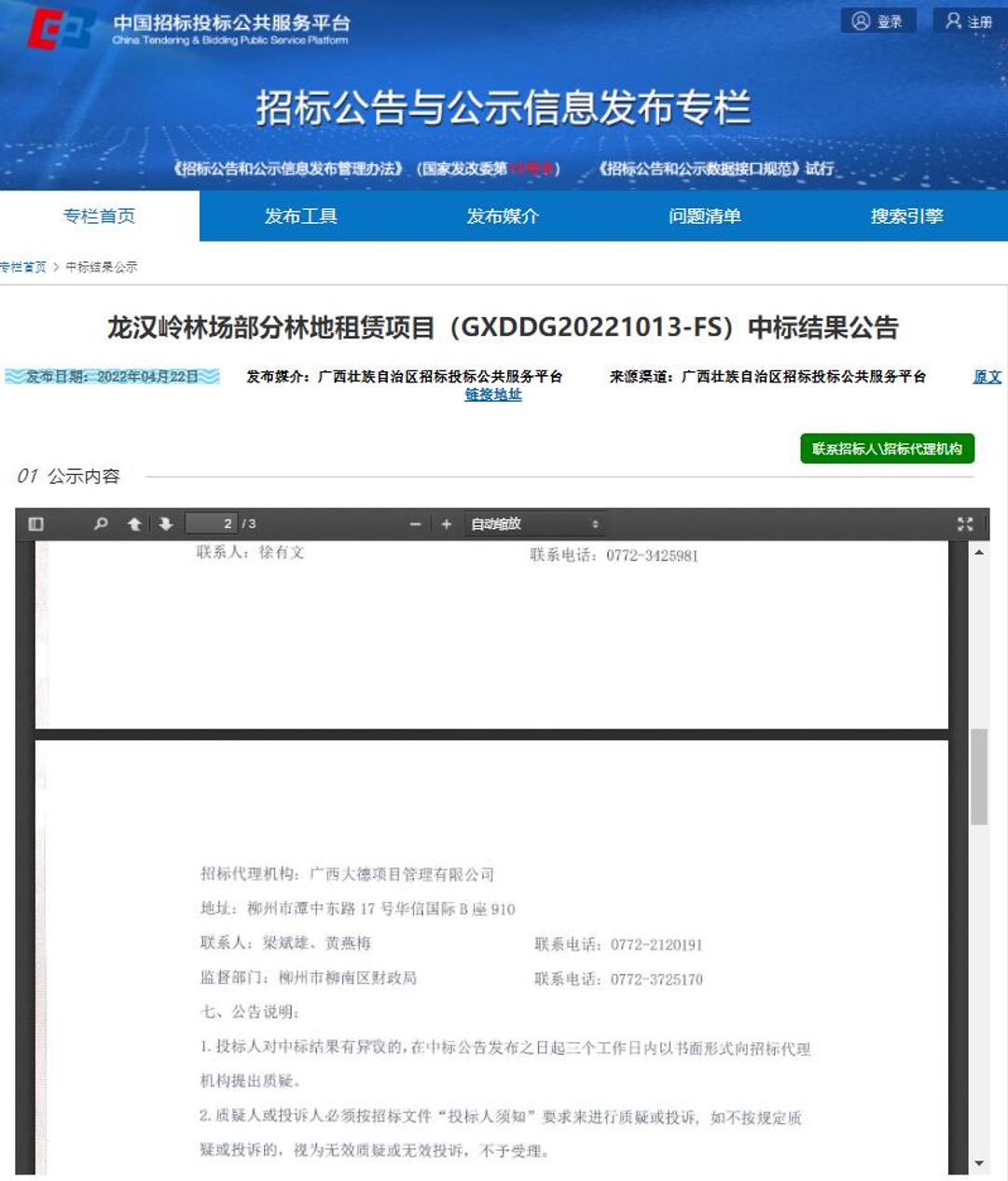Screen dimensions: 1008x1181
Task: Open the PDF search magnifier tool
Action: click(101, 524)
